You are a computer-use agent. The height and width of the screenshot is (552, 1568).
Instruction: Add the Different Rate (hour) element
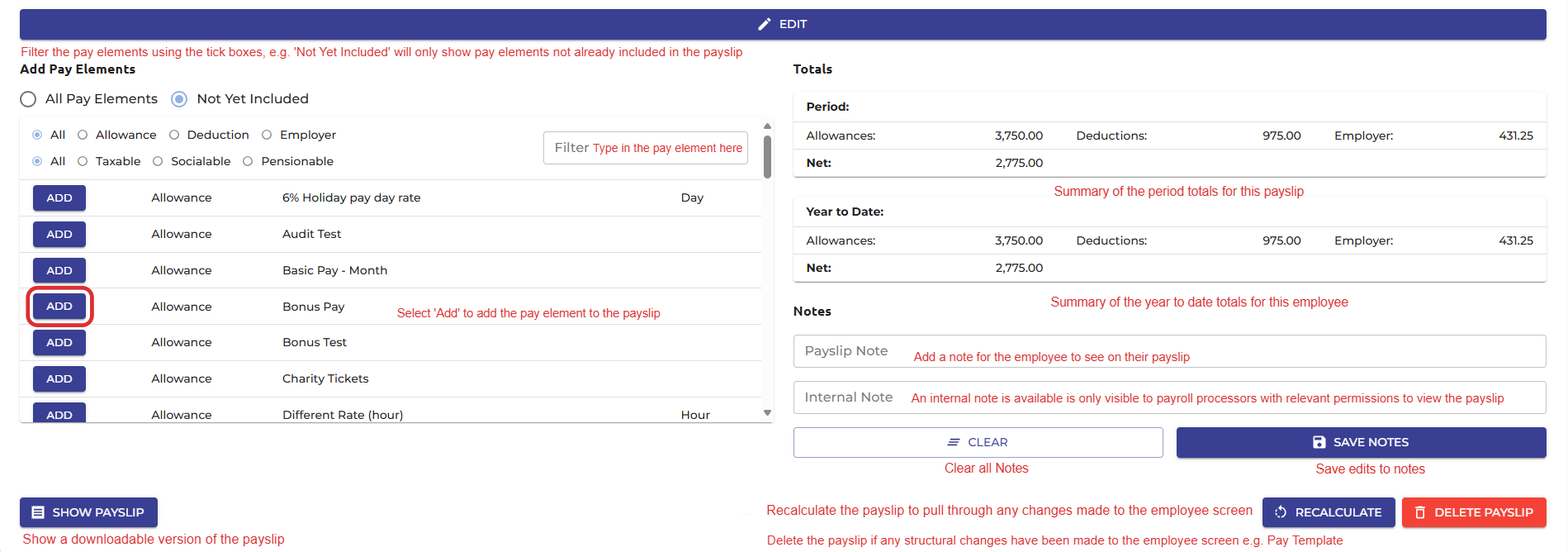click(x=59, y=412)
